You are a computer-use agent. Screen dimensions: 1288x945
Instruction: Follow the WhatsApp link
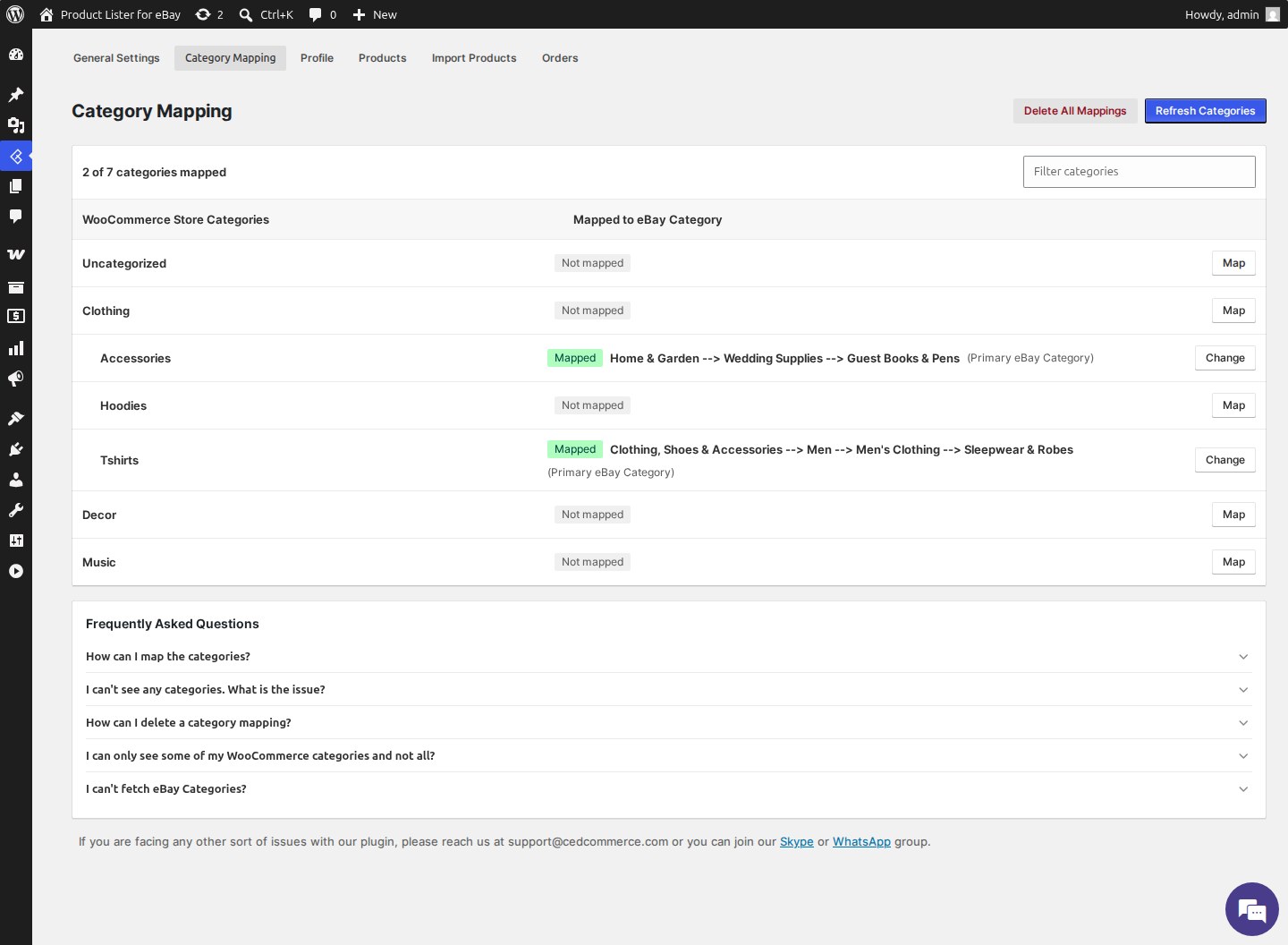pyautogui.click(x=861, y=842)
